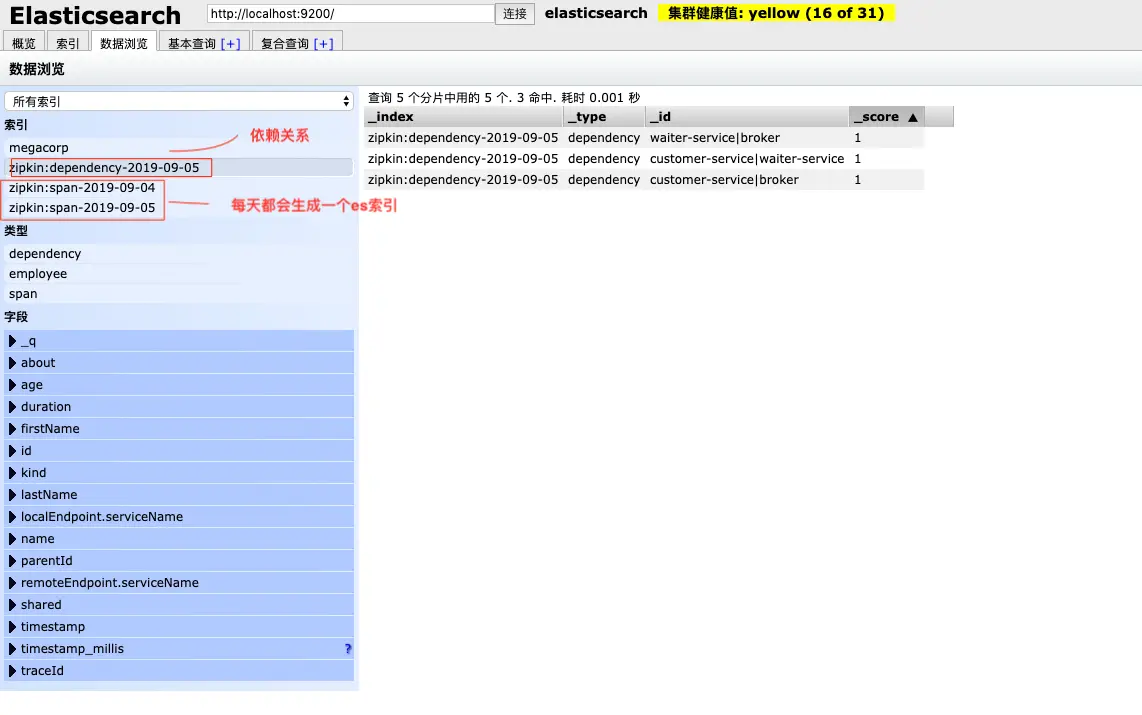Click the yellow cluster health indicator
The width and height of the screenshot is (1142, 715).
tap(776, 13)
